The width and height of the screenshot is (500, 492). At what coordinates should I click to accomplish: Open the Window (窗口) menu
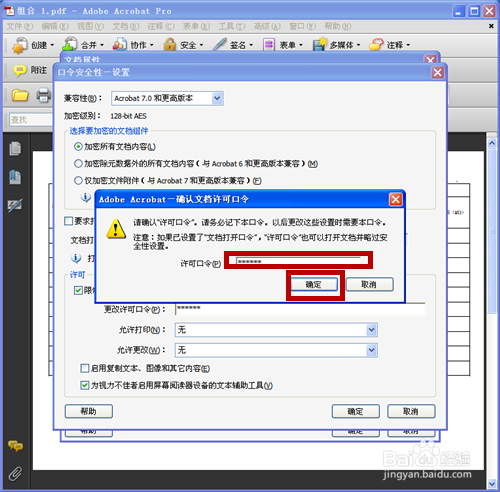(x=302, y=26)
